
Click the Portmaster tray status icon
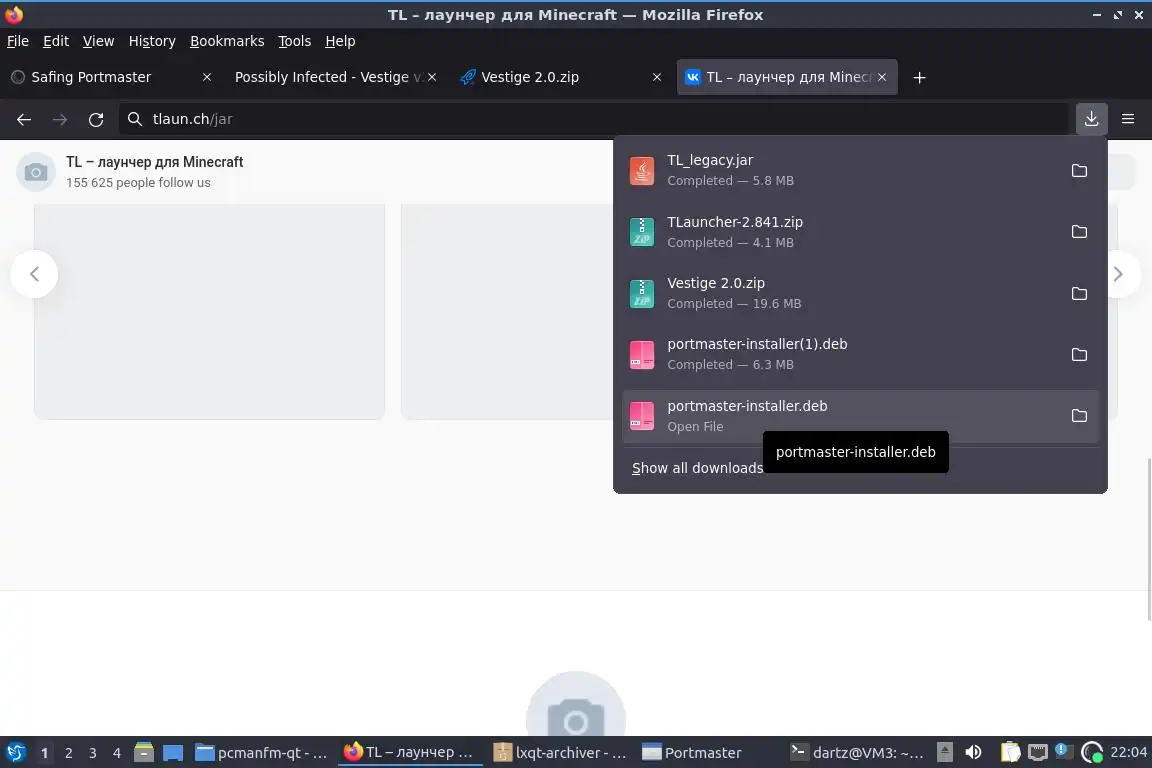1092,753
